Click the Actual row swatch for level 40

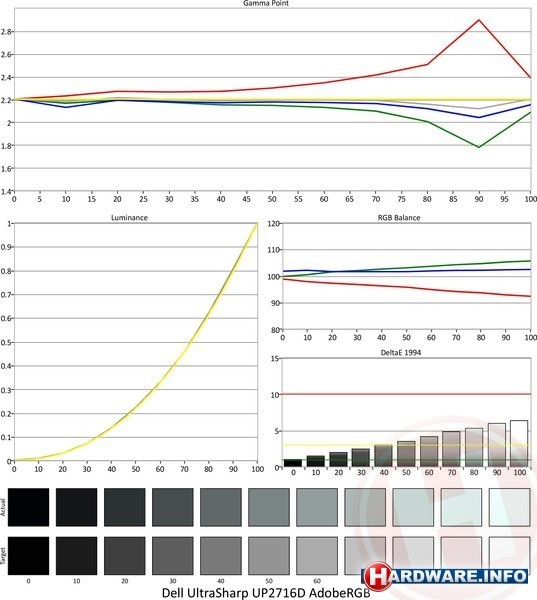click(x=221, y=507)
